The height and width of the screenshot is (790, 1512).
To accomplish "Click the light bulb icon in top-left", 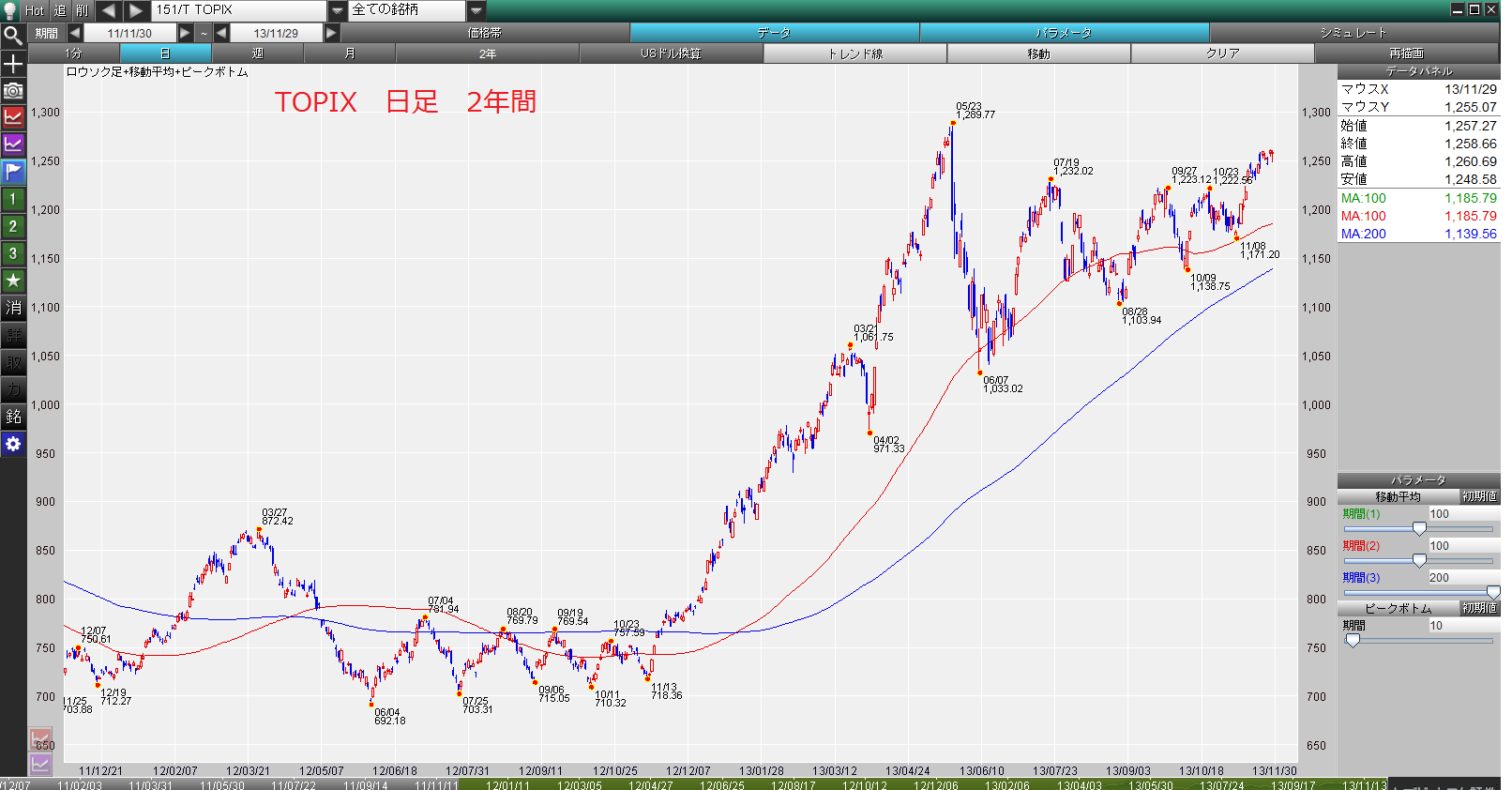I will click(10, 10).
